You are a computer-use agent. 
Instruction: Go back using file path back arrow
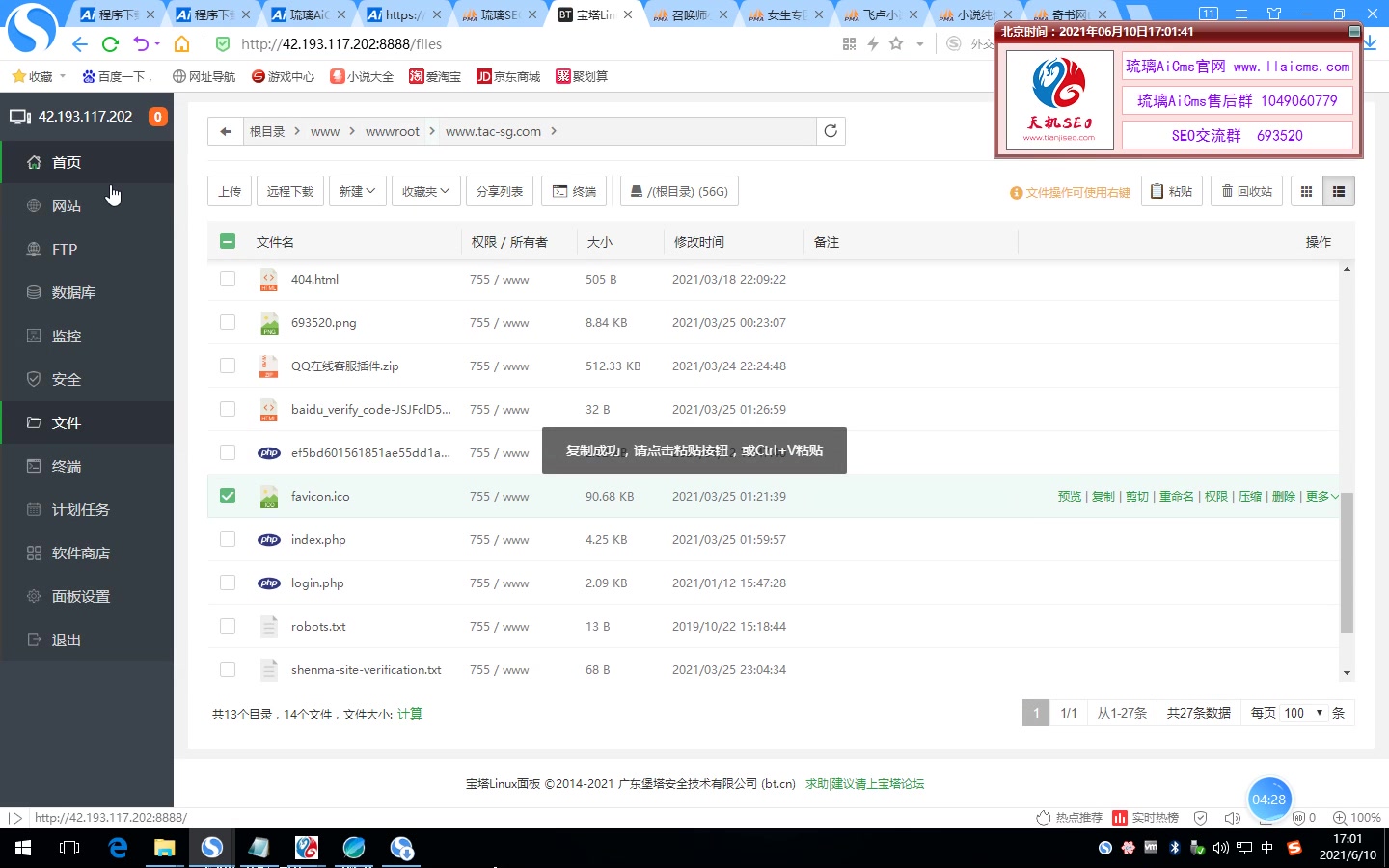click(226, 131)
